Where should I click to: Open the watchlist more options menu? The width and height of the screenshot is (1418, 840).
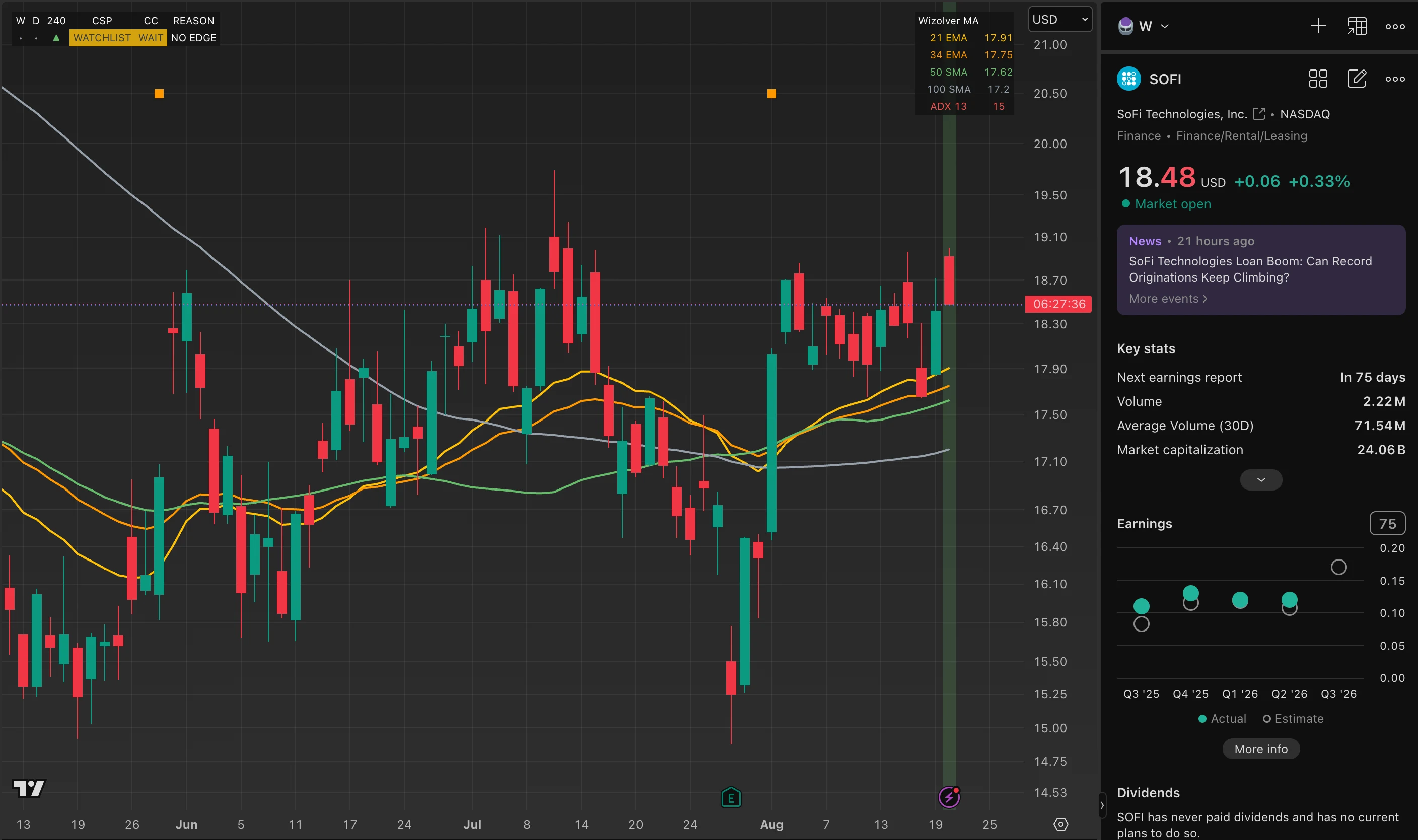click(1395, 26)
